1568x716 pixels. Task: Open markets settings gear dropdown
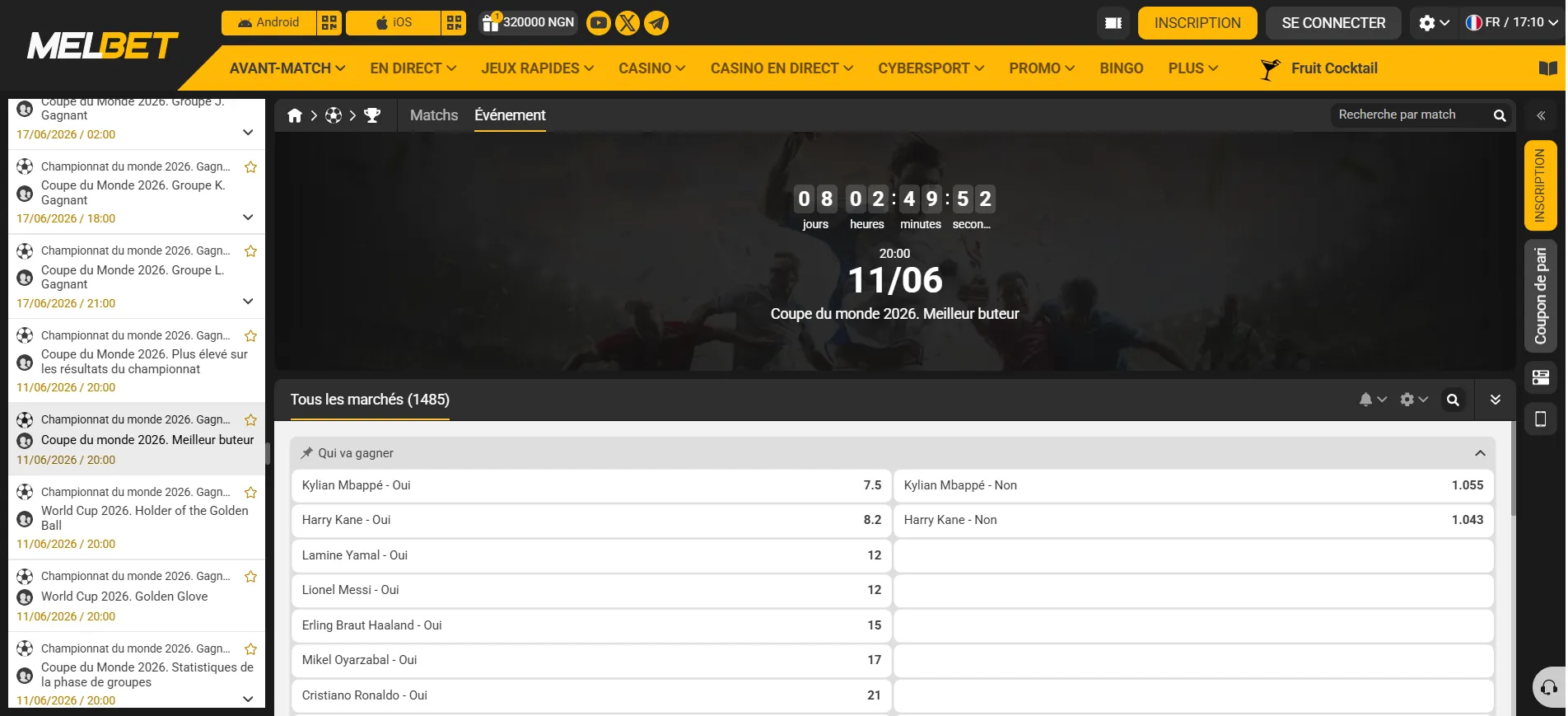(1414, 400)
